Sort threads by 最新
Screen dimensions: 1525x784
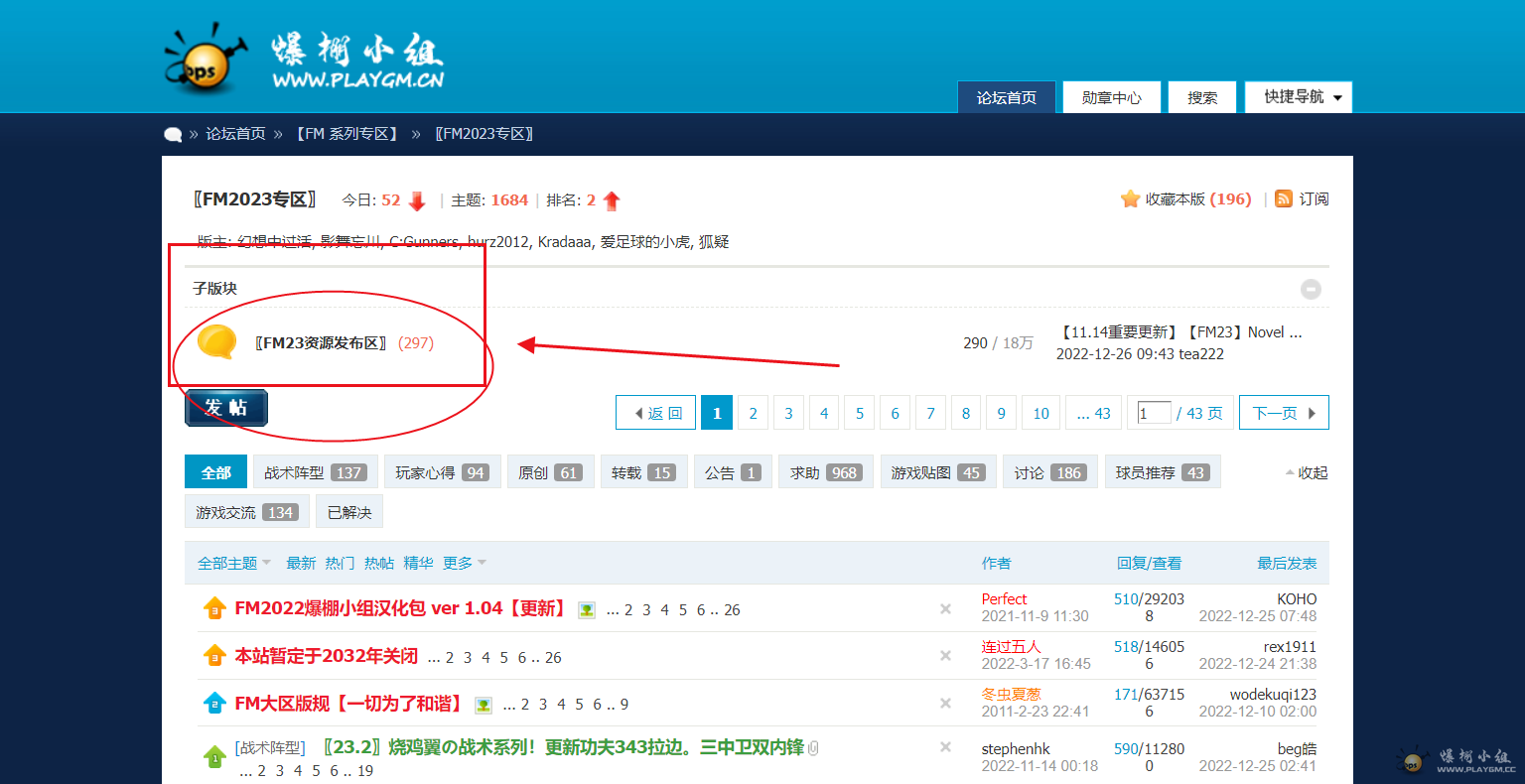[x=301, y=563]
